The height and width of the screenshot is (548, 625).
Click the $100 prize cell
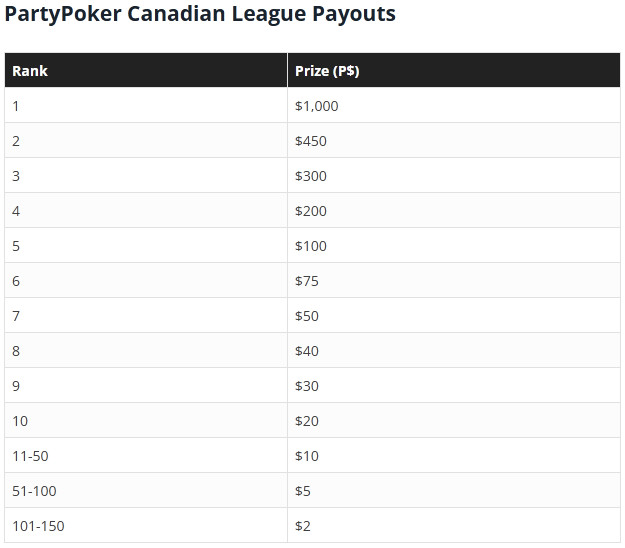454,246
